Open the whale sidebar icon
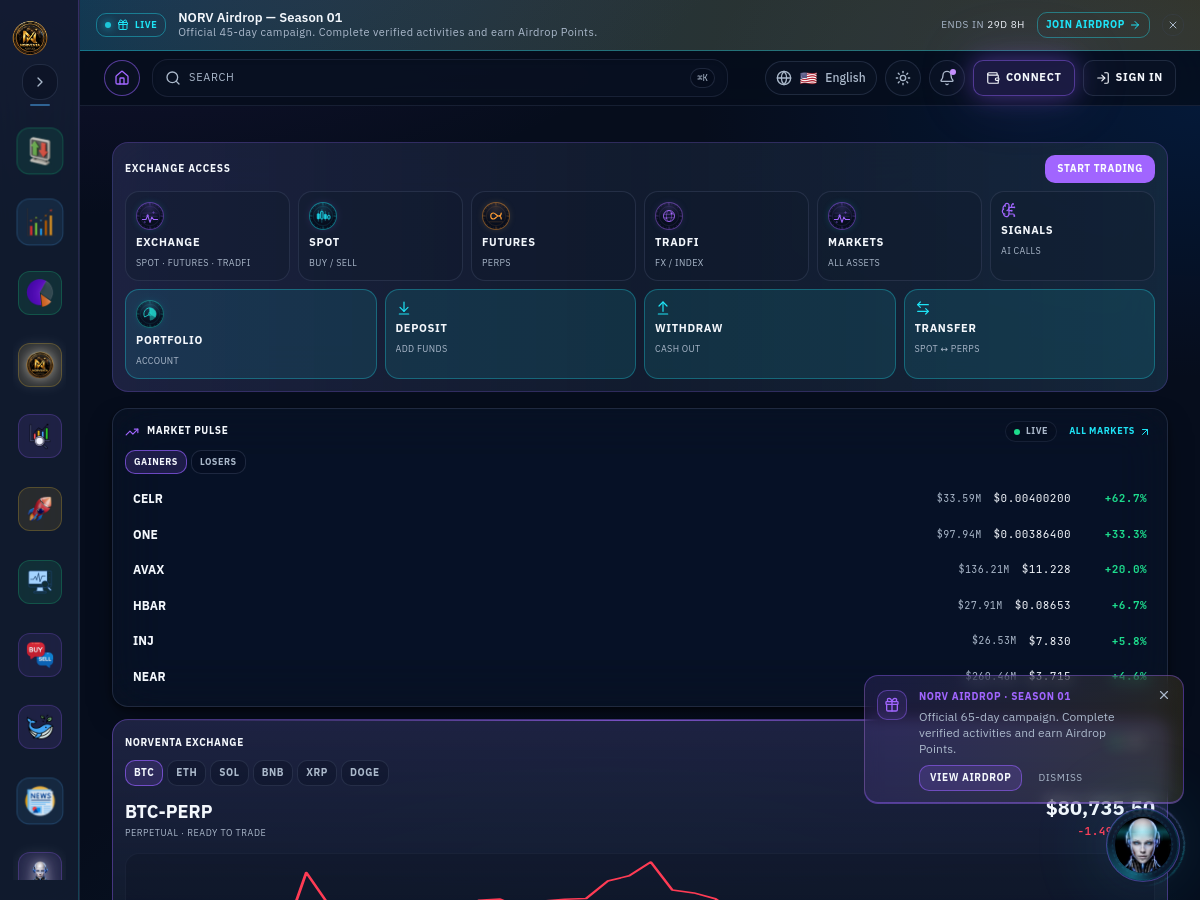 click(x=40, y=727)
